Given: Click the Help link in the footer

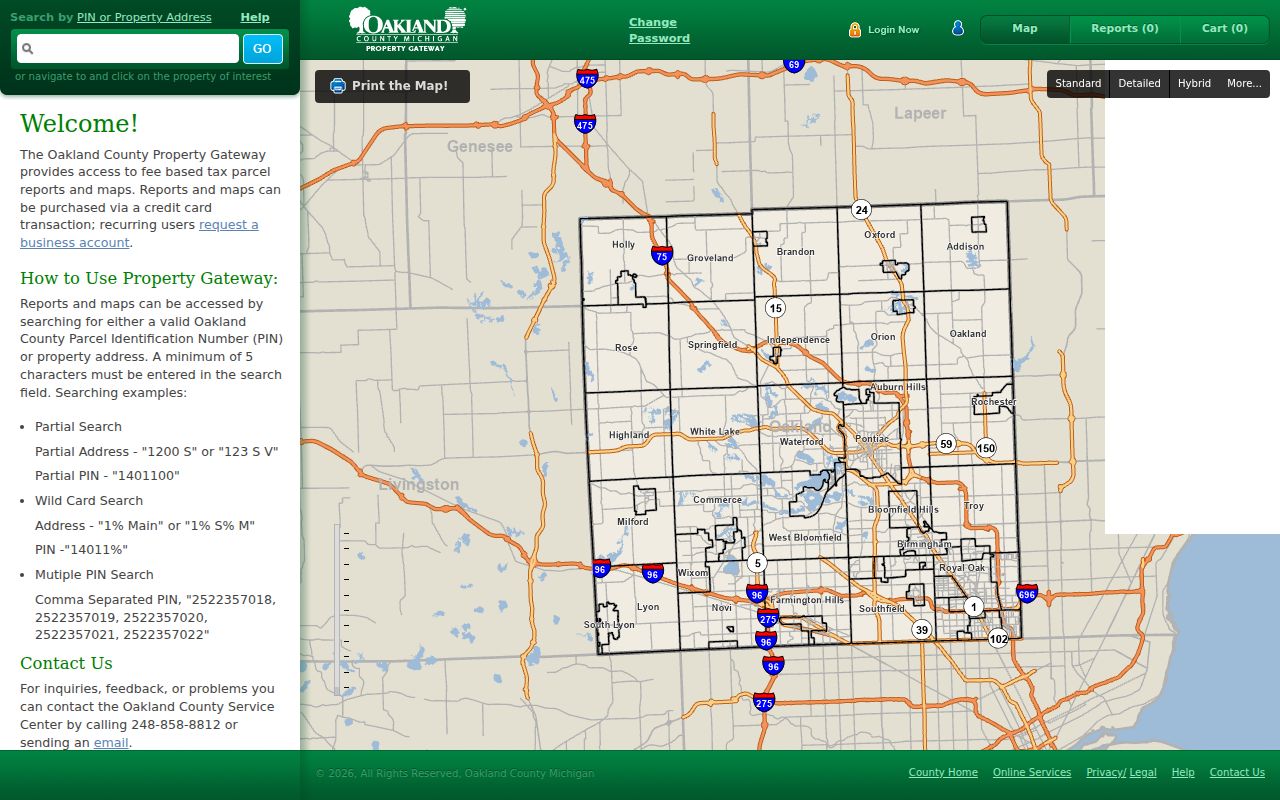Looking at the screenshot, I should point(1183,773).
